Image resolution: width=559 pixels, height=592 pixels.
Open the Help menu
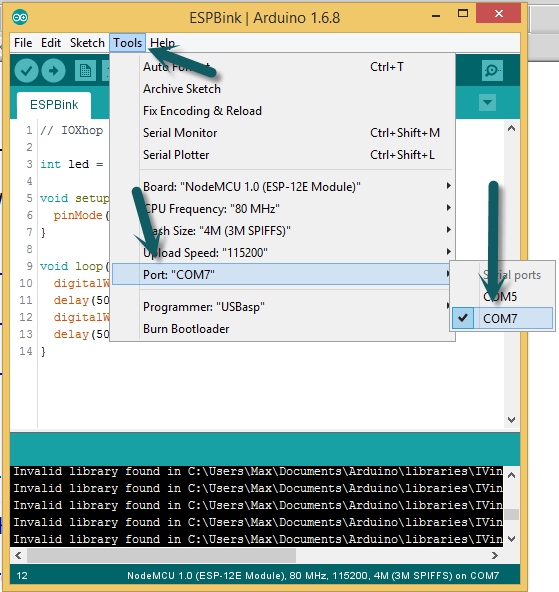(x=162, y=43)
